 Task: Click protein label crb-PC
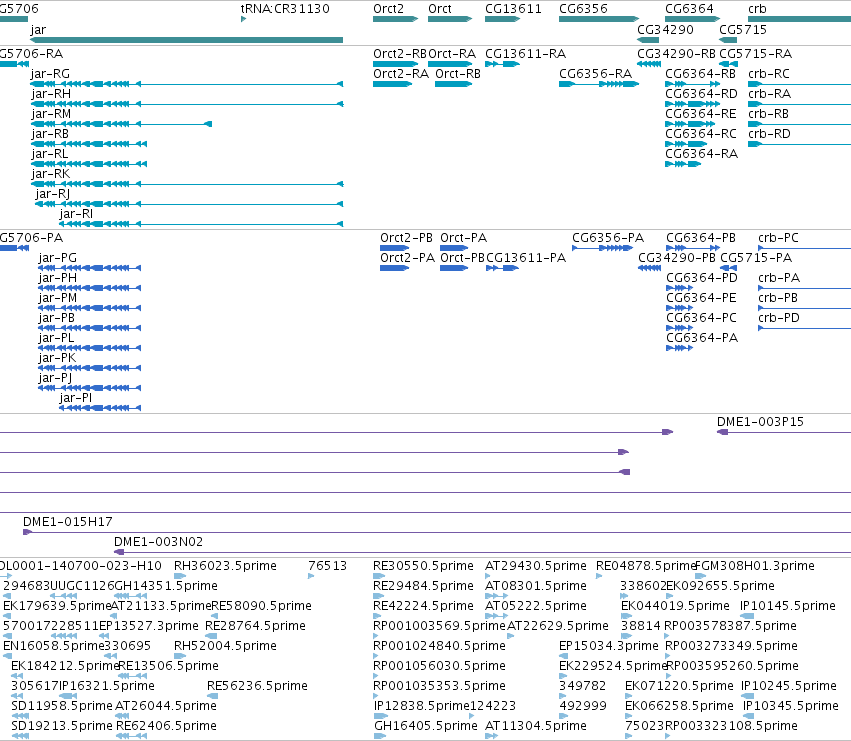(x=778, y=238)
